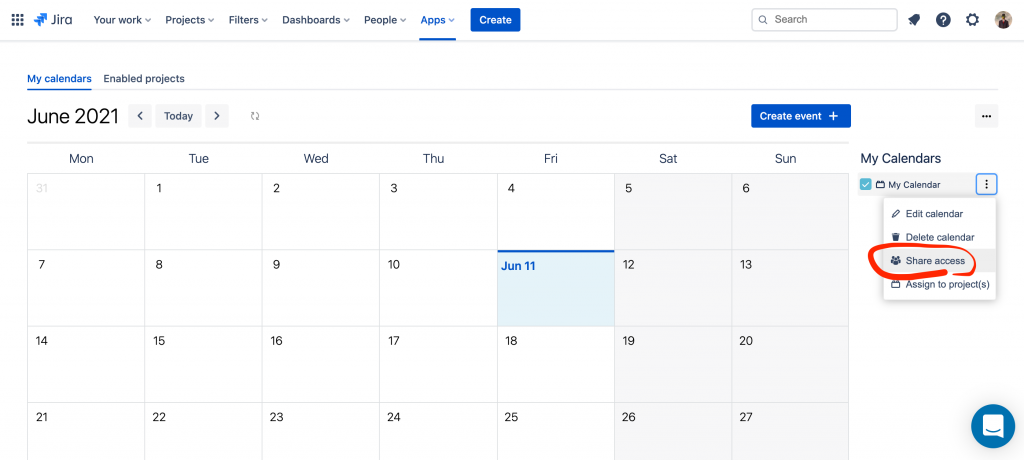
Task: Click the user profile avatar
Action: (1003, 20)
